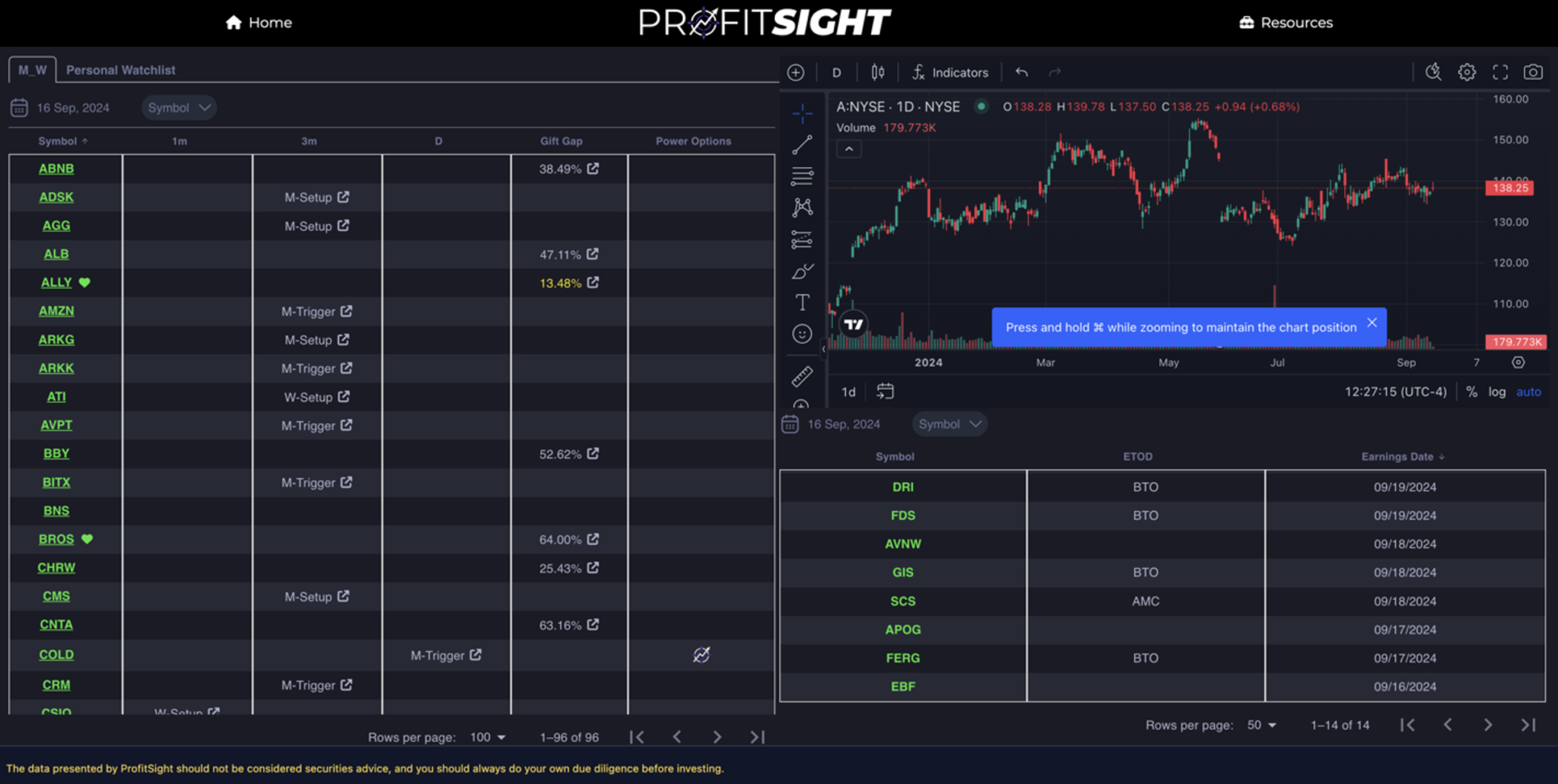Select the text annotation tool
The height and width of the screenshot is (784, 1558).
coord(802,303)
